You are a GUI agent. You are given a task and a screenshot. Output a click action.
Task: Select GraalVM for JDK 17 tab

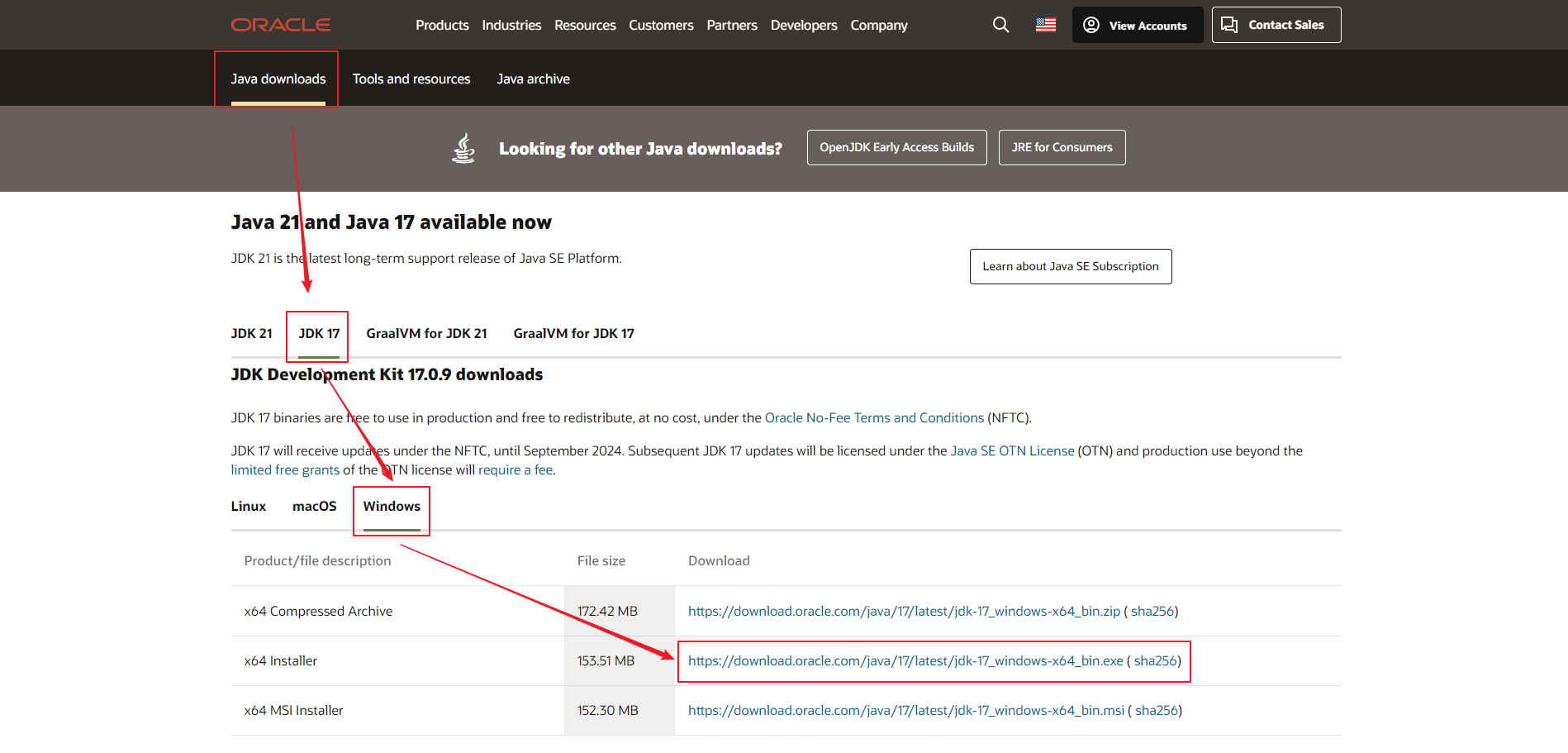tap(573, 333)
